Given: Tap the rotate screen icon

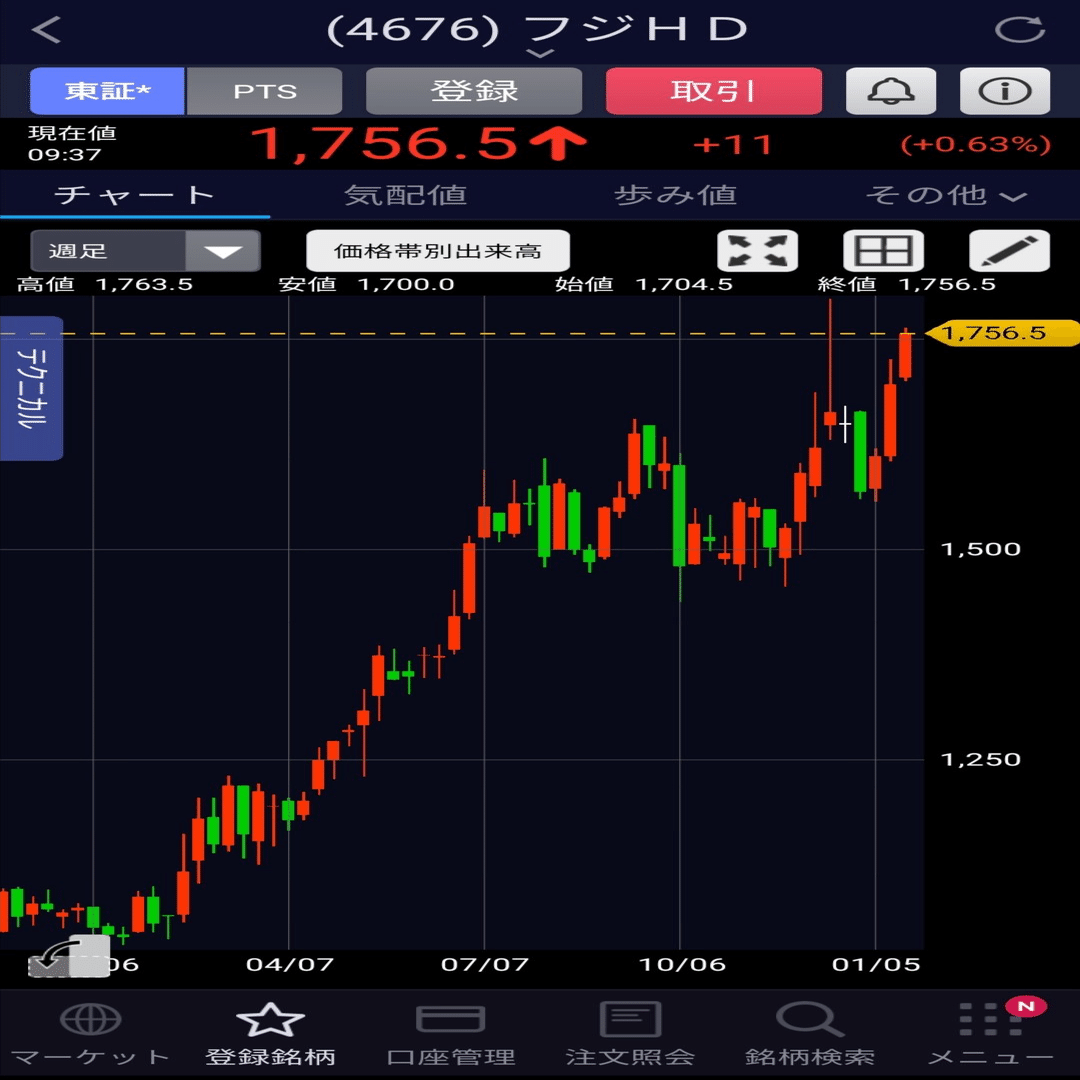Looking at the screenshot, I should pos(69,956).
